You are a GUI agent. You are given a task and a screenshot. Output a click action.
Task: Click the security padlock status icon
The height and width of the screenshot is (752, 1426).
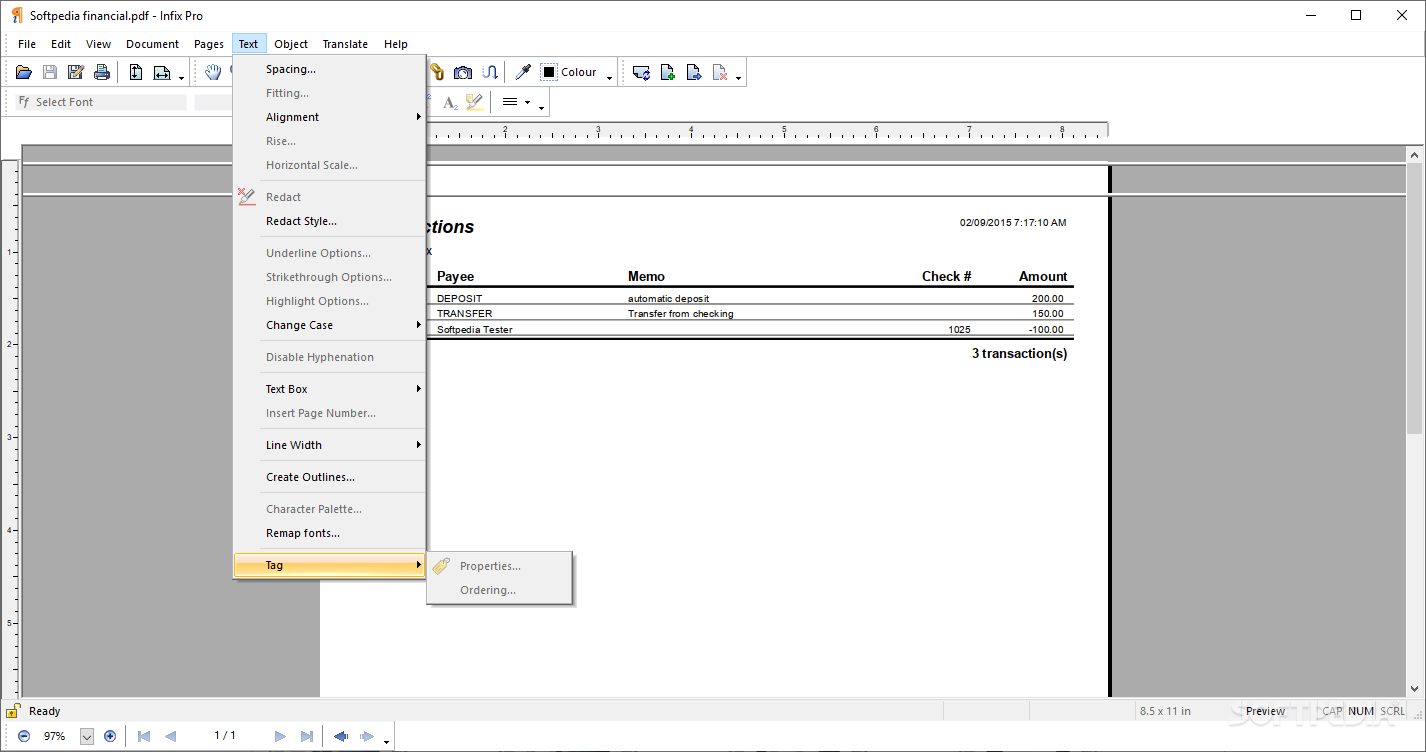point(13,711)
